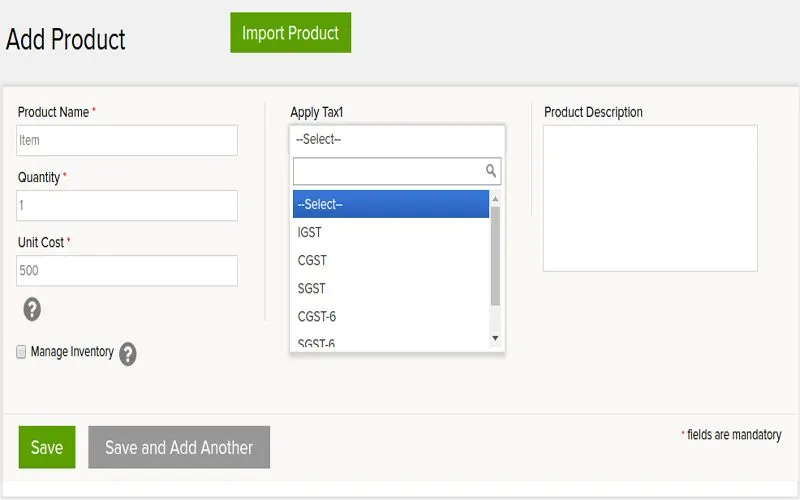The image size is (800, 500).
Task: Pick SGST in the tax dropdown
Action: click(x=391, y=288)
